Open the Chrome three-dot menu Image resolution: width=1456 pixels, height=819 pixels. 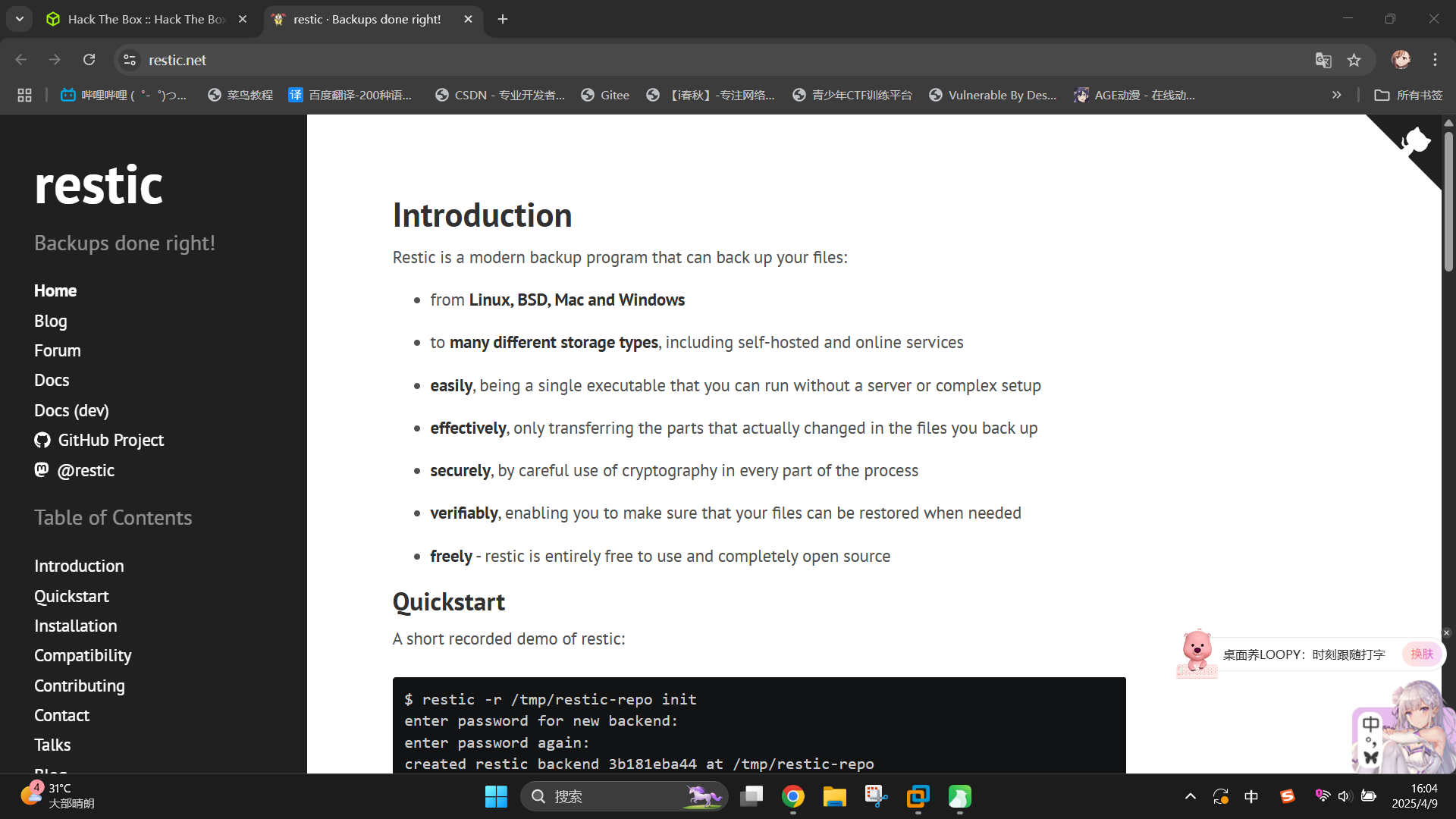(1435, 60)
